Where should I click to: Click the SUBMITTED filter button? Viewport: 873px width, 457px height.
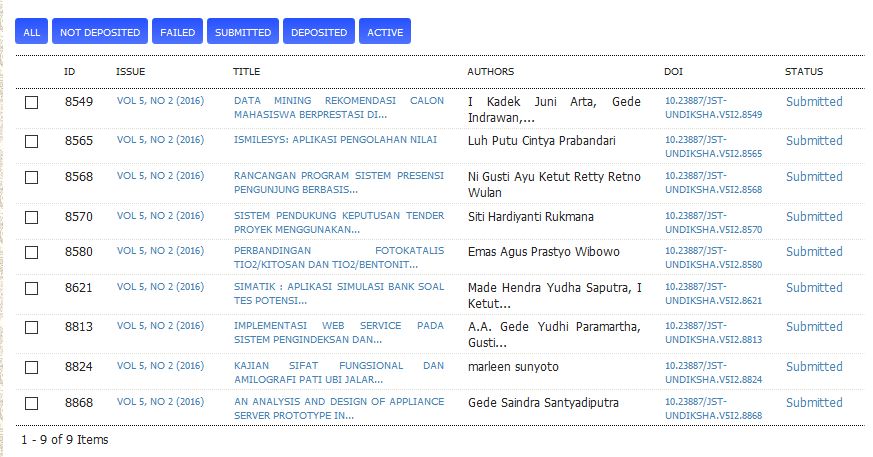pyautogui.click(x=243, y=32)
